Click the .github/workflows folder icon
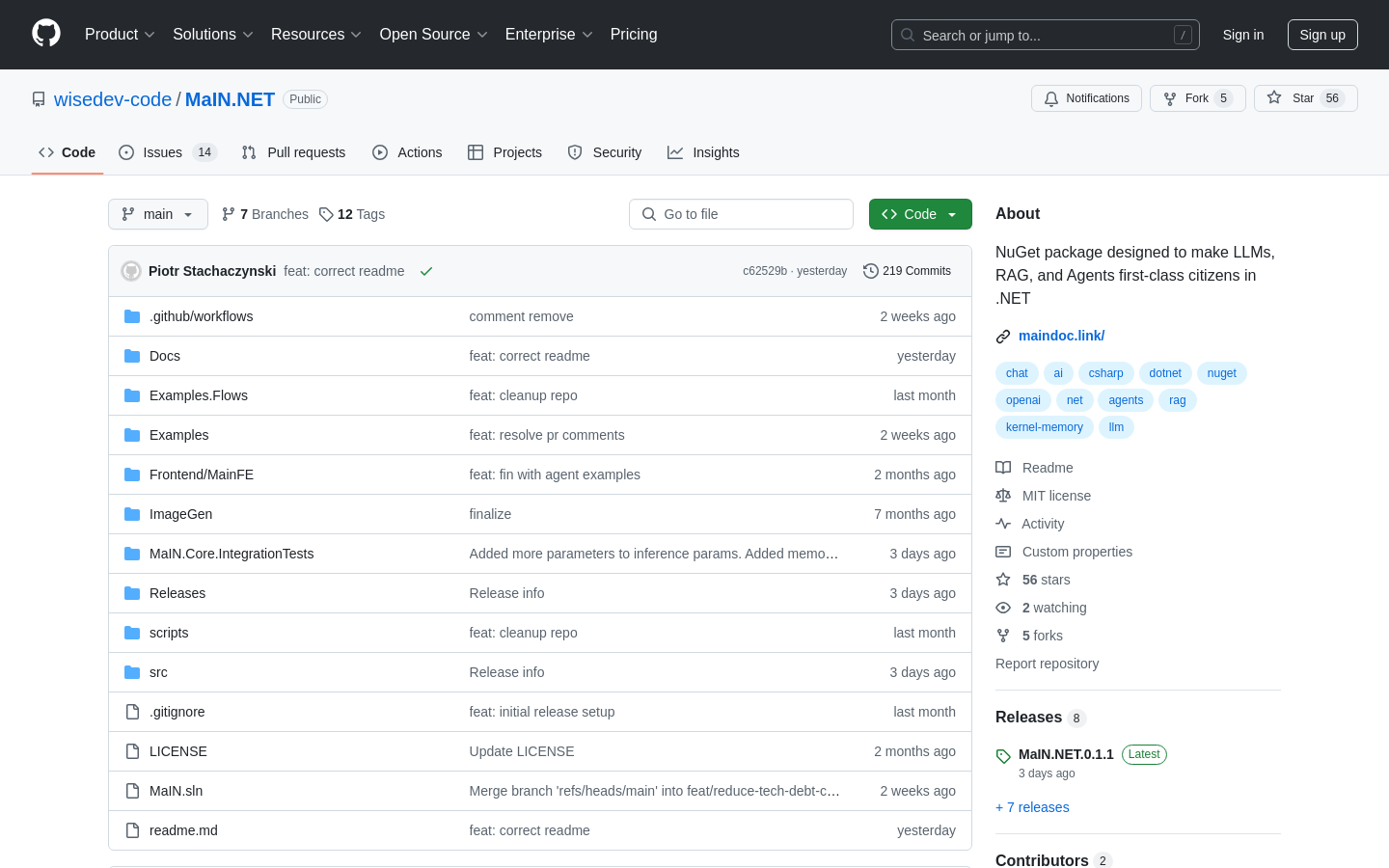Image resolution: width=1389 pixels, height=868 pixels. tap(132, 316)
